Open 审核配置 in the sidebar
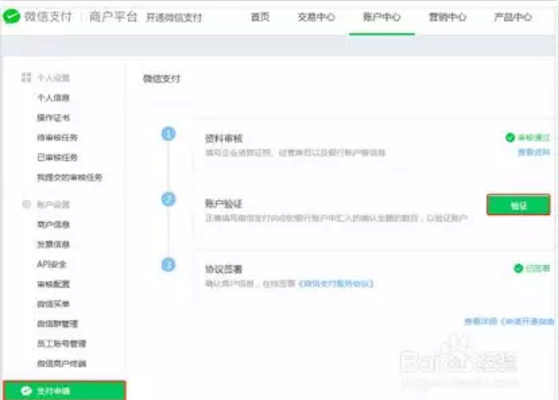This screenshot has height=400, width=559. point(53,284)
